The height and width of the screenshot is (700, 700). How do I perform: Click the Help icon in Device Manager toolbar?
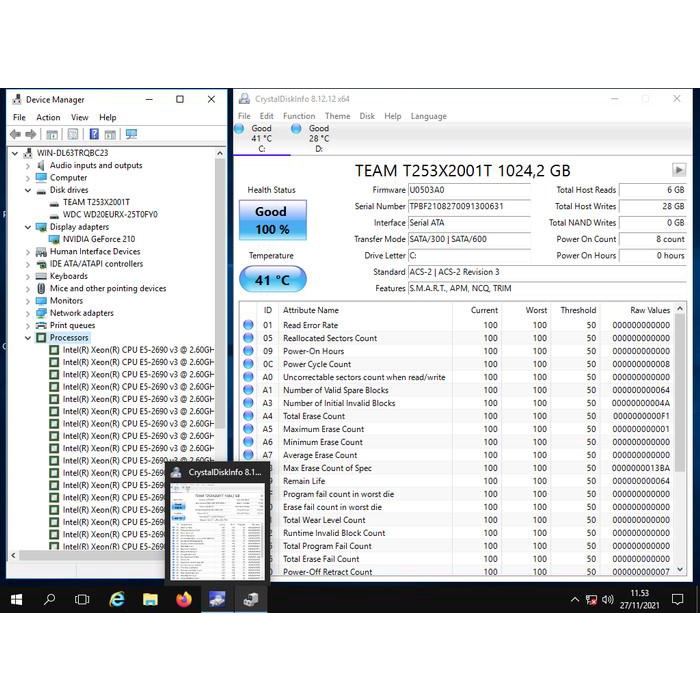tap(94, 134)
